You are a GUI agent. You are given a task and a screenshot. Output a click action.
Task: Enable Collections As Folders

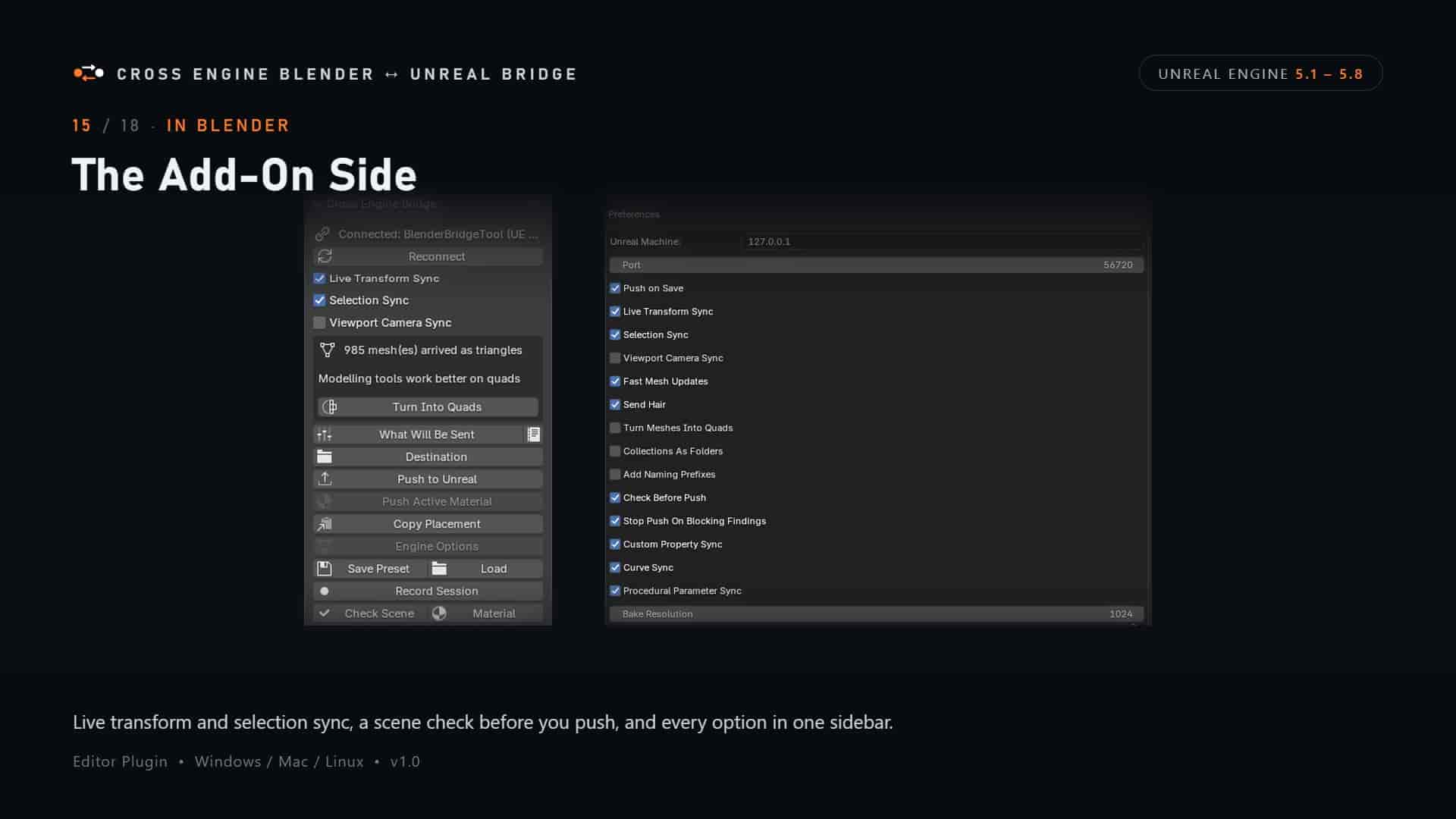(x=615, y=451)
